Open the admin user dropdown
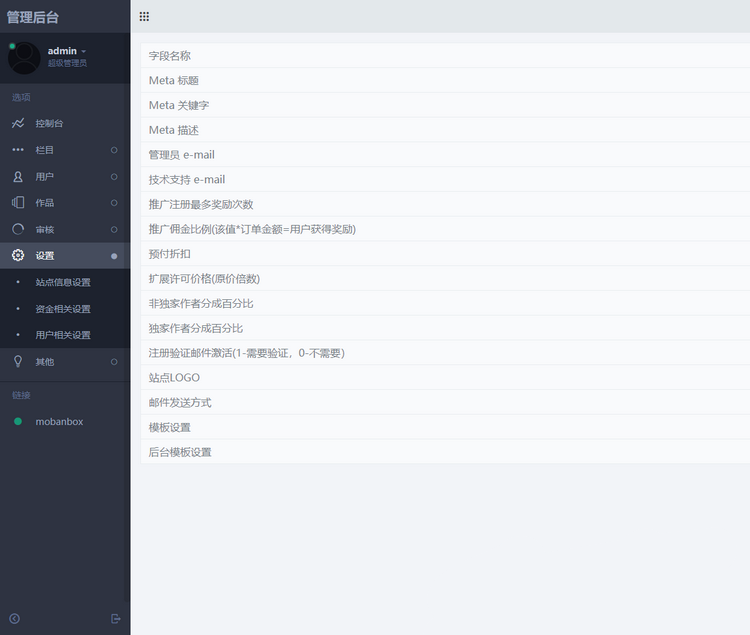This screenshot has height=635, width=750. (68, 51)
